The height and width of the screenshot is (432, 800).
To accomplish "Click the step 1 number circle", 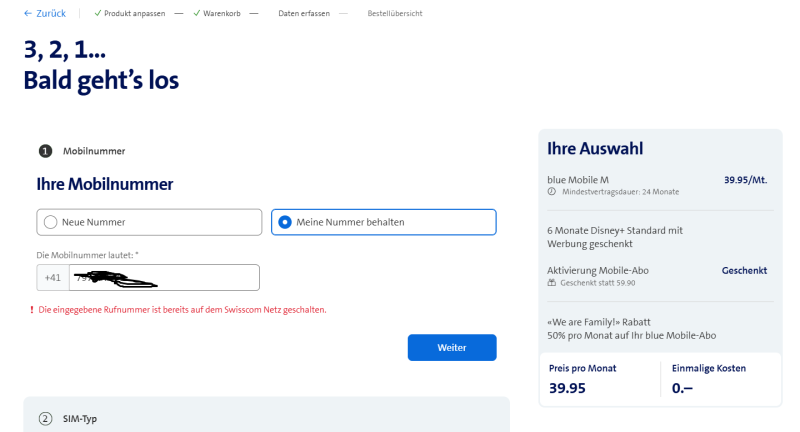I will coord(45,151).
